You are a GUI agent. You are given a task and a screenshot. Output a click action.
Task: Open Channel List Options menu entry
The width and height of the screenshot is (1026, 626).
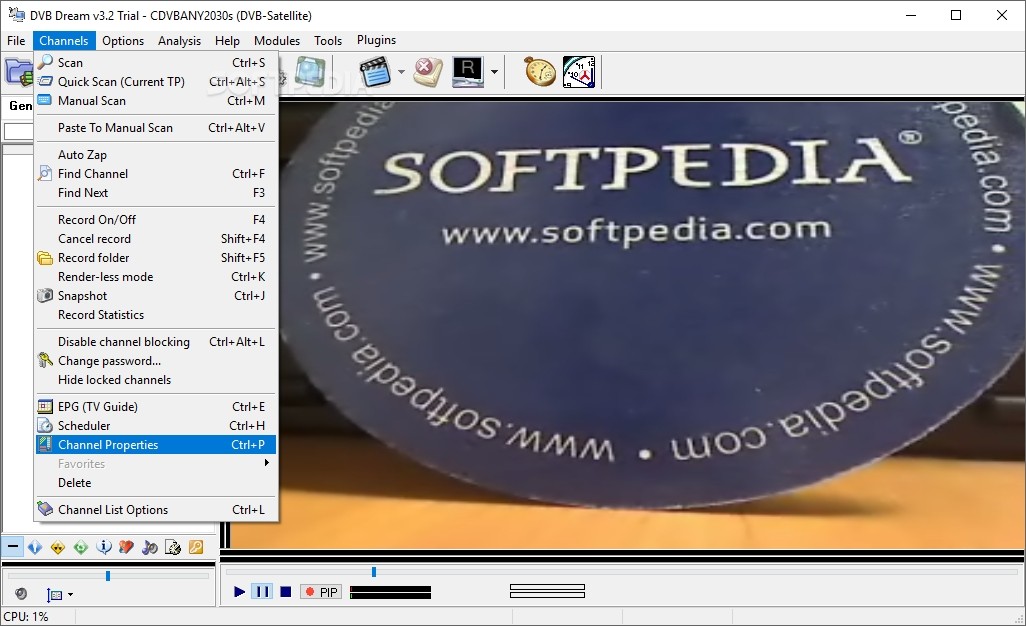[156, 510]
